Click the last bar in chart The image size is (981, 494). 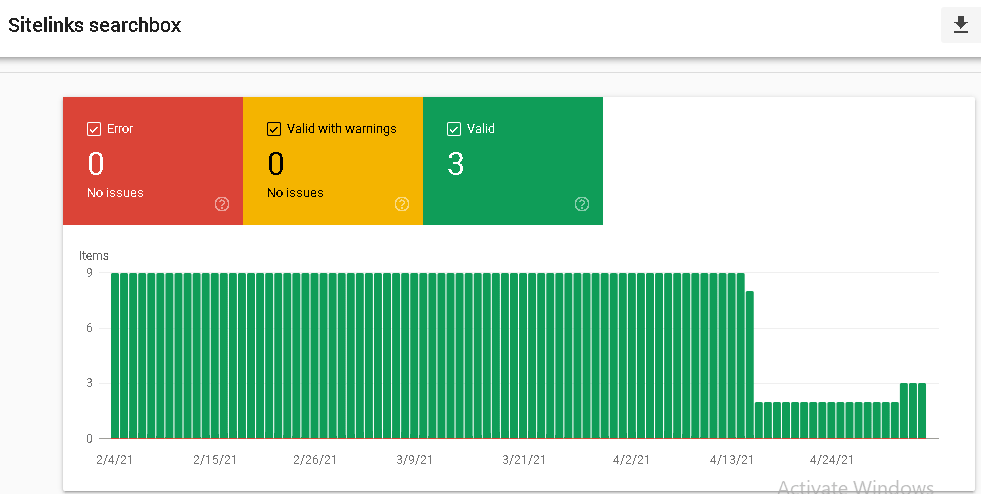922,411
